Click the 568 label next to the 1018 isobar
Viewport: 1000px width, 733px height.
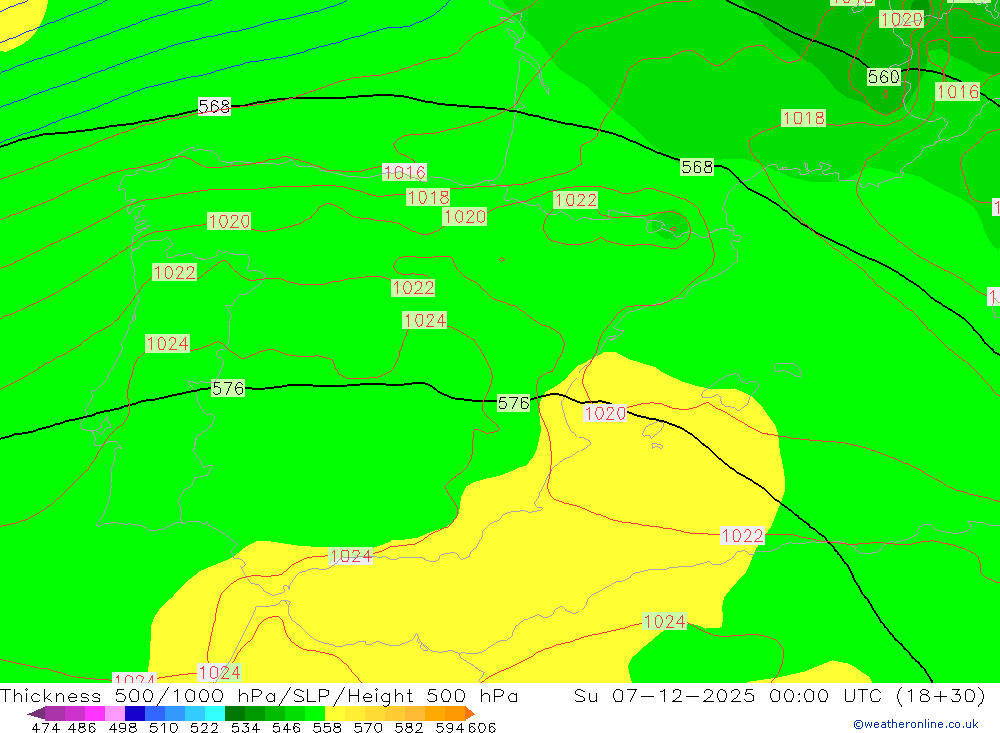pos(696,167)
